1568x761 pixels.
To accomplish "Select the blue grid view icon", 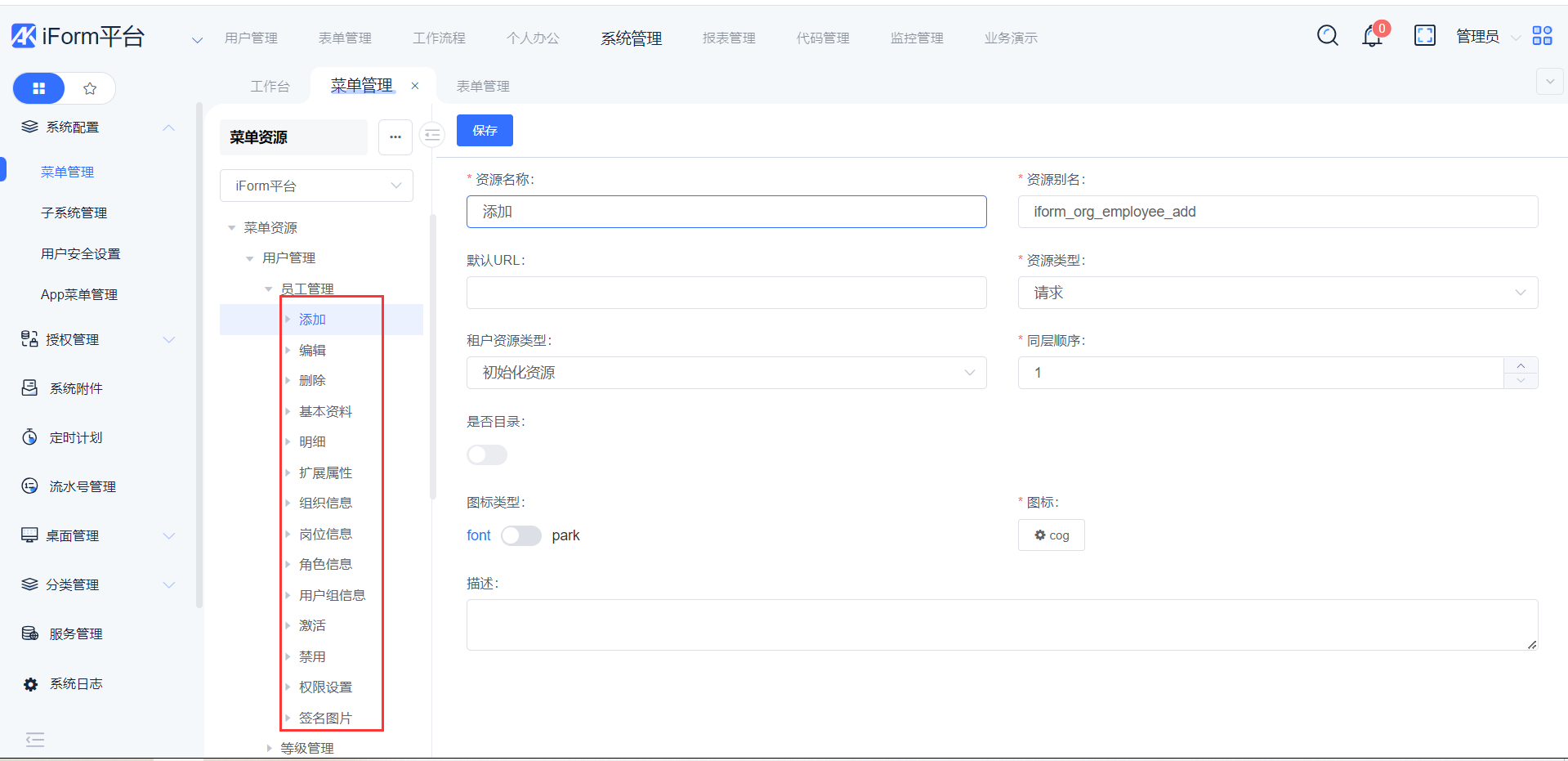I will 38,88.
